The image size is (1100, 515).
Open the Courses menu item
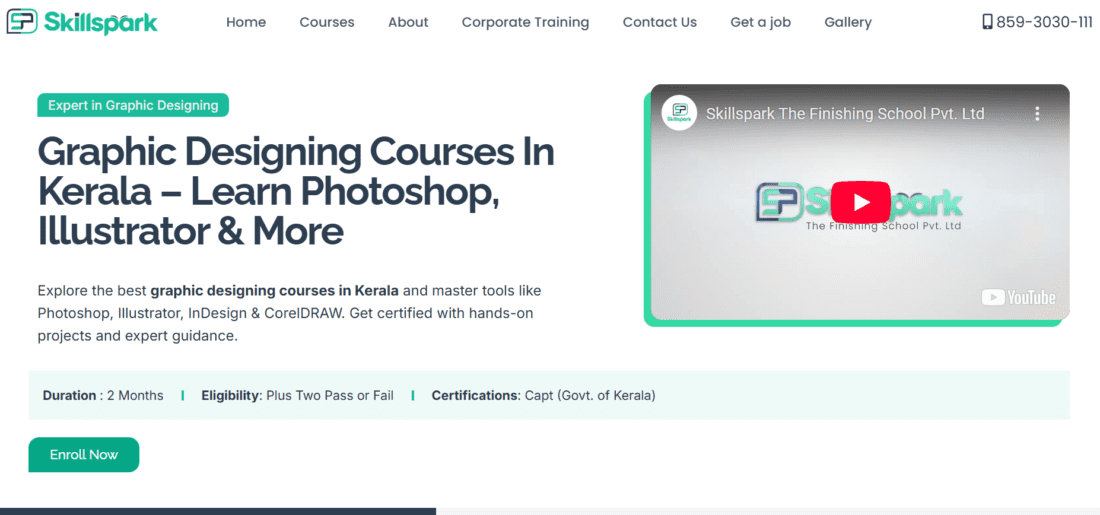(x=327, y=22)
